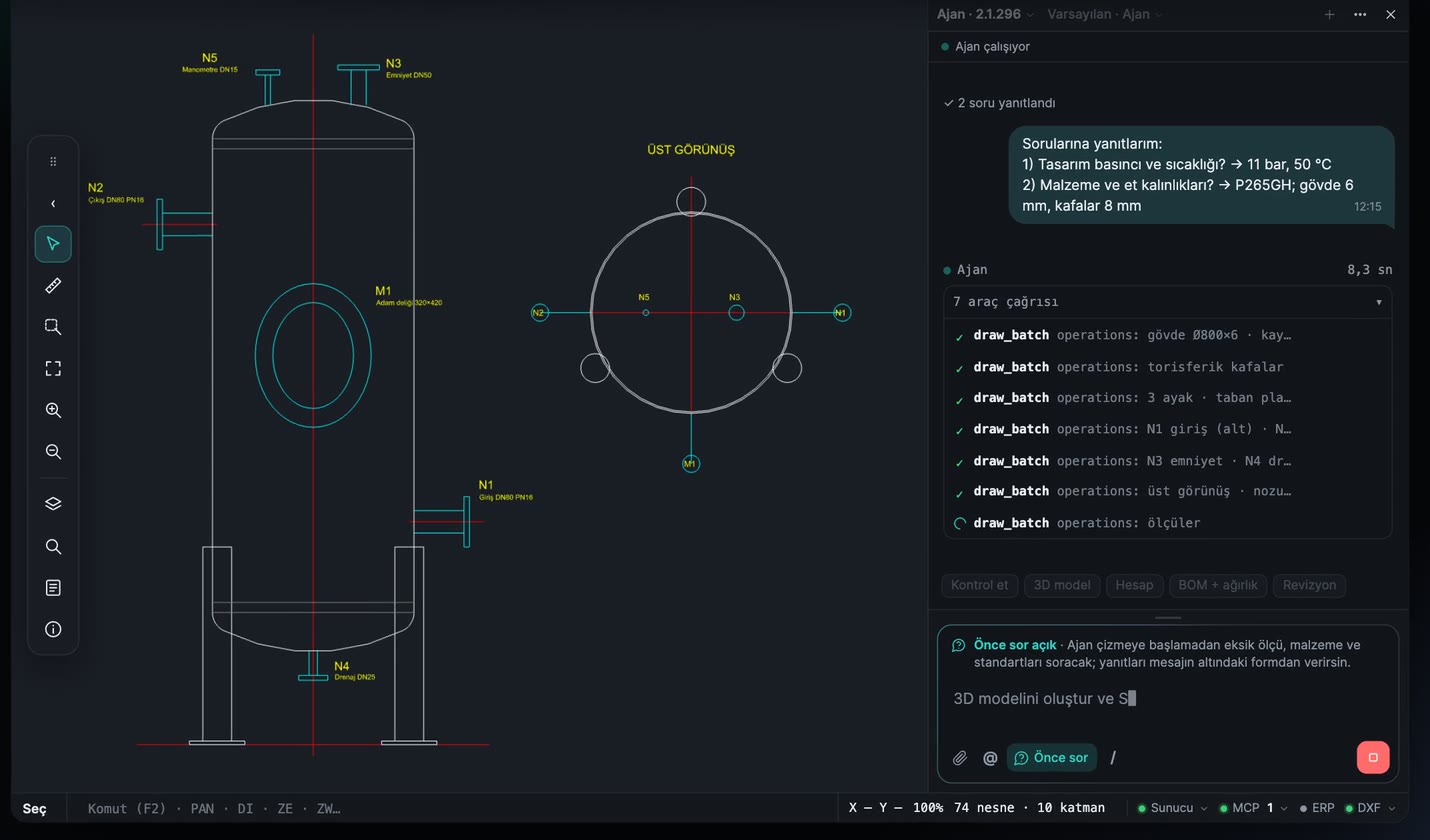
Task: Activate the ruler measure tool
Action: tap(53, 286)
